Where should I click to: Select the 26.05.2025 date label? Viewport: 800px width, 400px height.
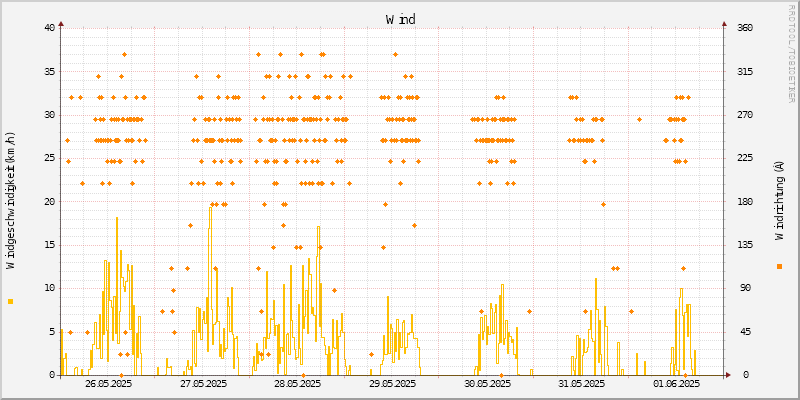[x=108, y=383]
